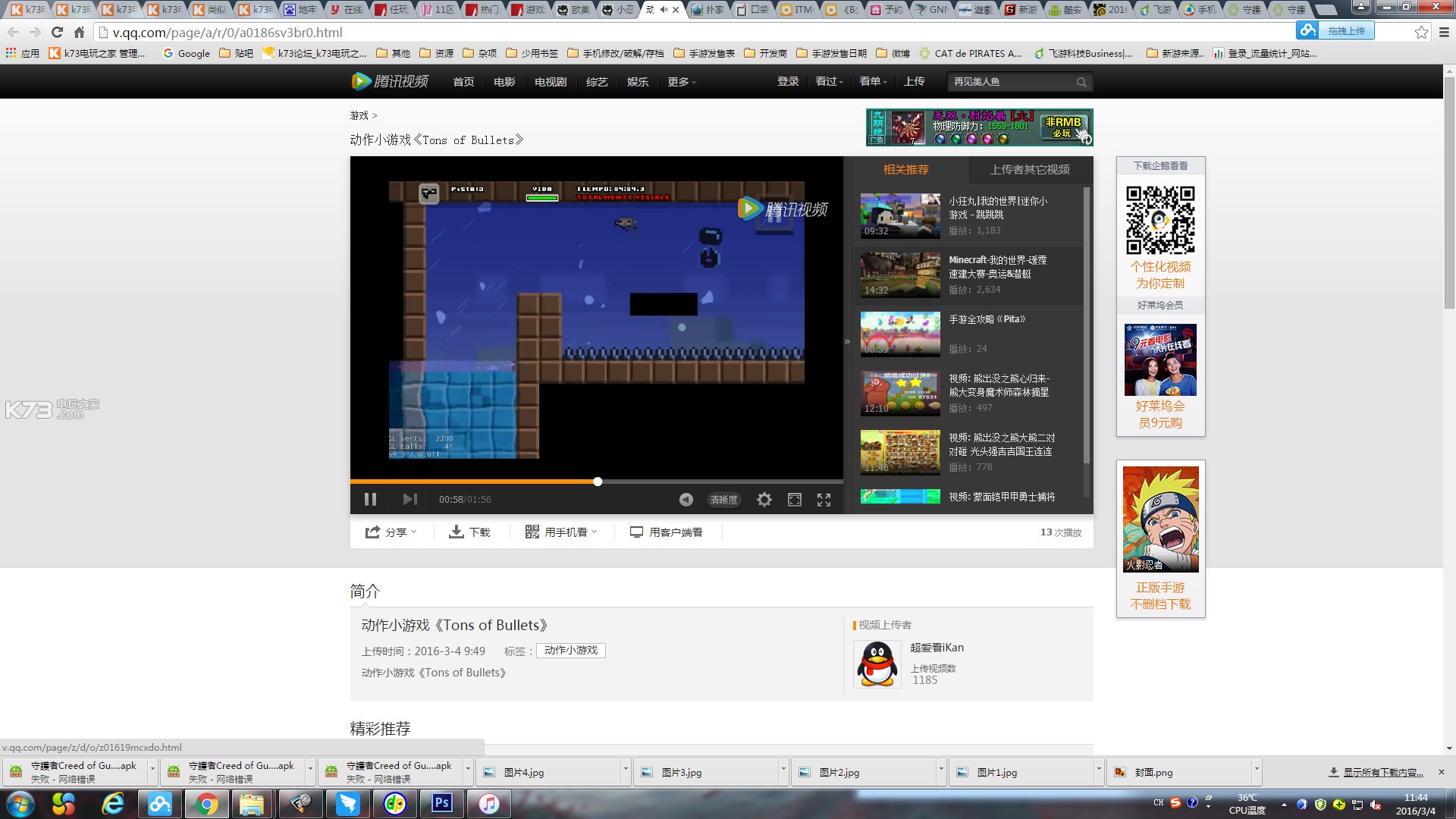Click the top game banner advertisement
This screenshot has width=1456, height=819.
(979, 127)
